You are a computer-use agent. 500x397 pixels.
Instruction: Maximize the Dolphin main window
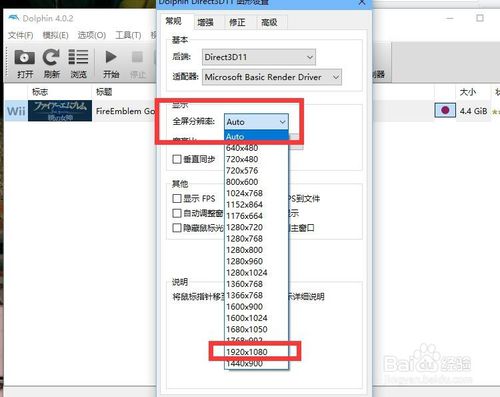point(480,18)
